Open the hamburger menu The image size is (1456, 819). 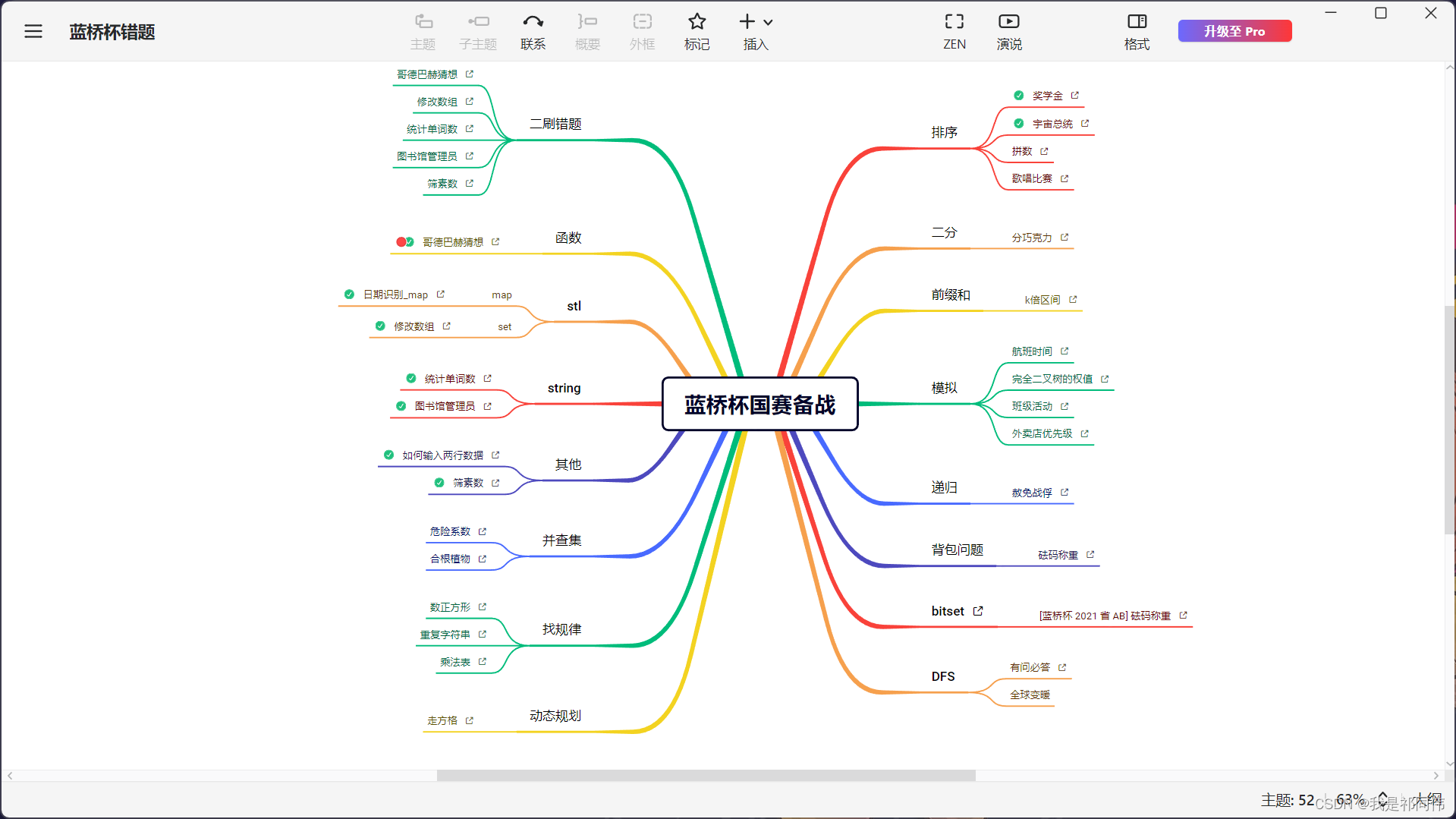coord(33,31)
